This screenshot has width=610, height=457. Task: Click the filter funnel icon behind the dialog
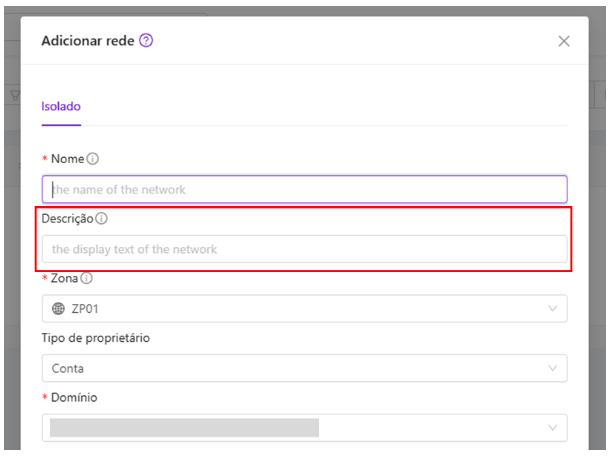15,95
